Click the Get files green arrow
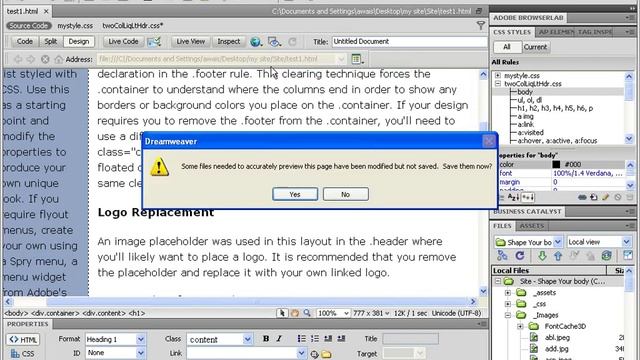The height and width of the screenshot is (360, 640). pyautogui.click(x=542, y=256)
